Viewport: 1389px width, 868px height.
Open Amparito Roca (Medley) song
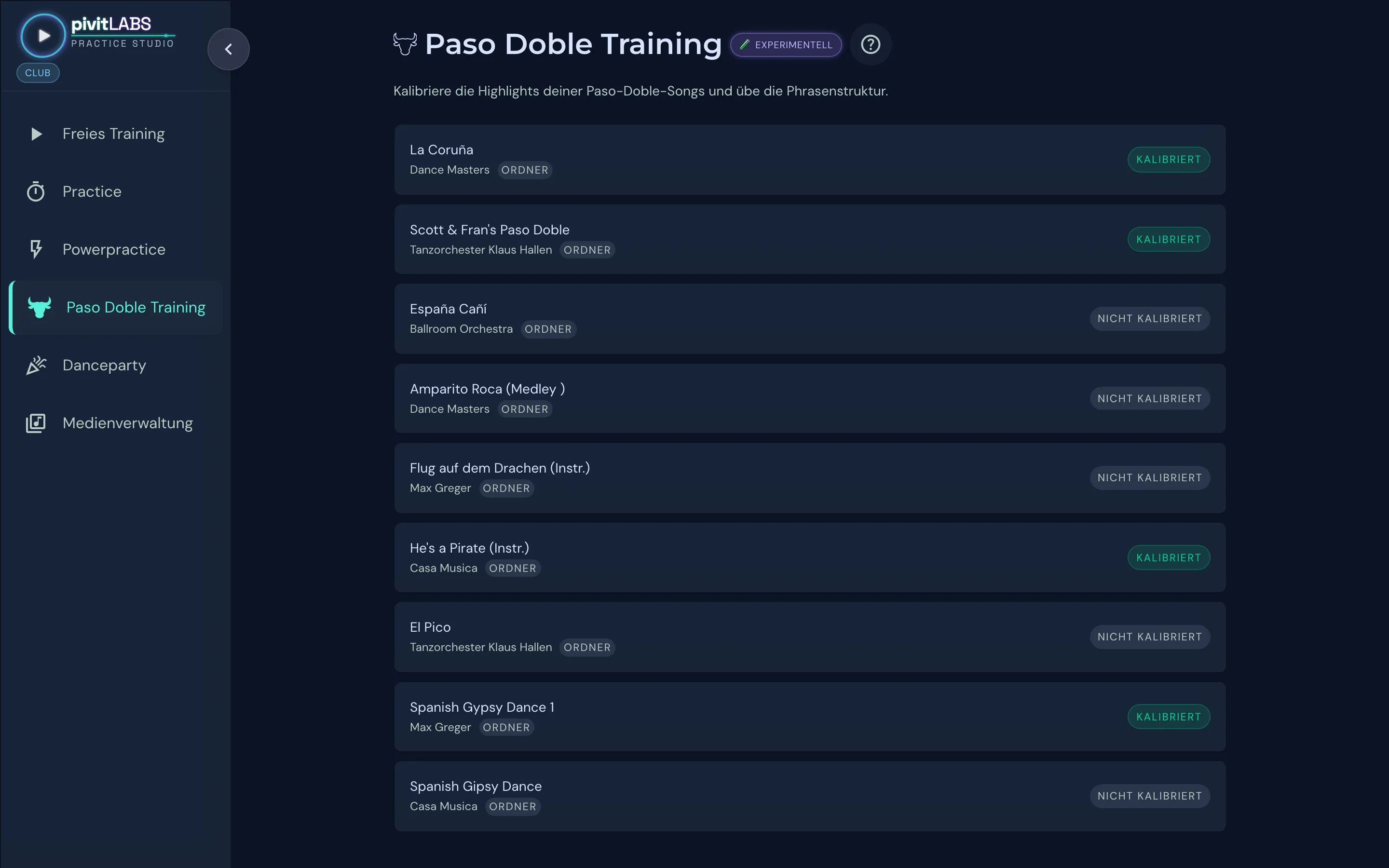[810, 398]
